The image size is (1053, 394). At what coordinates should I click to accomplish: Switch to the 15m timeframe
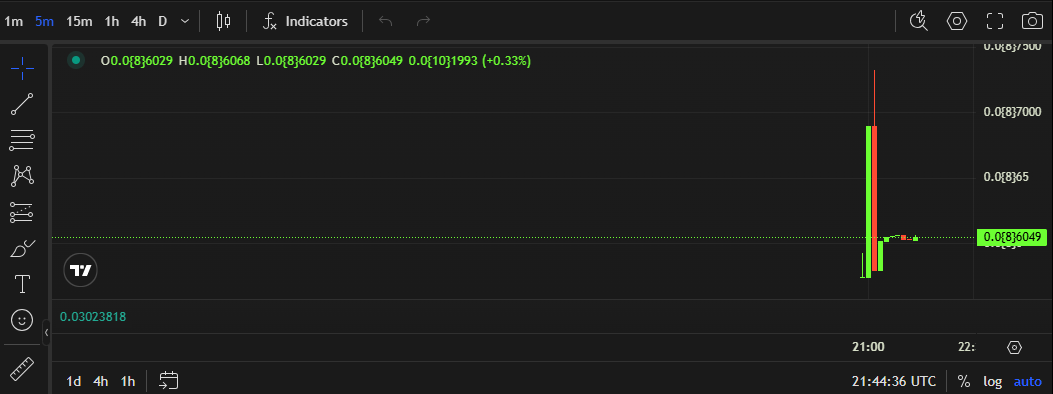pyautogui.click(x=79, y=21)
